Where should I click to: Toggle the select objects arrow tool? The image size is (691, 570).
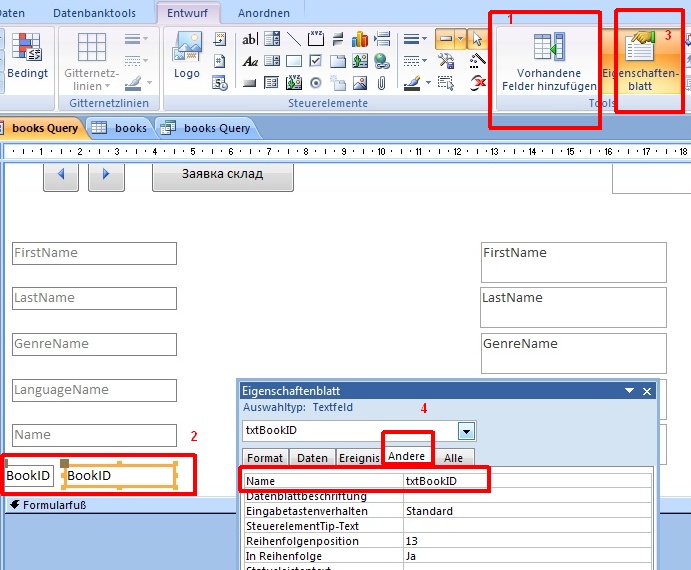click(477, 39)
